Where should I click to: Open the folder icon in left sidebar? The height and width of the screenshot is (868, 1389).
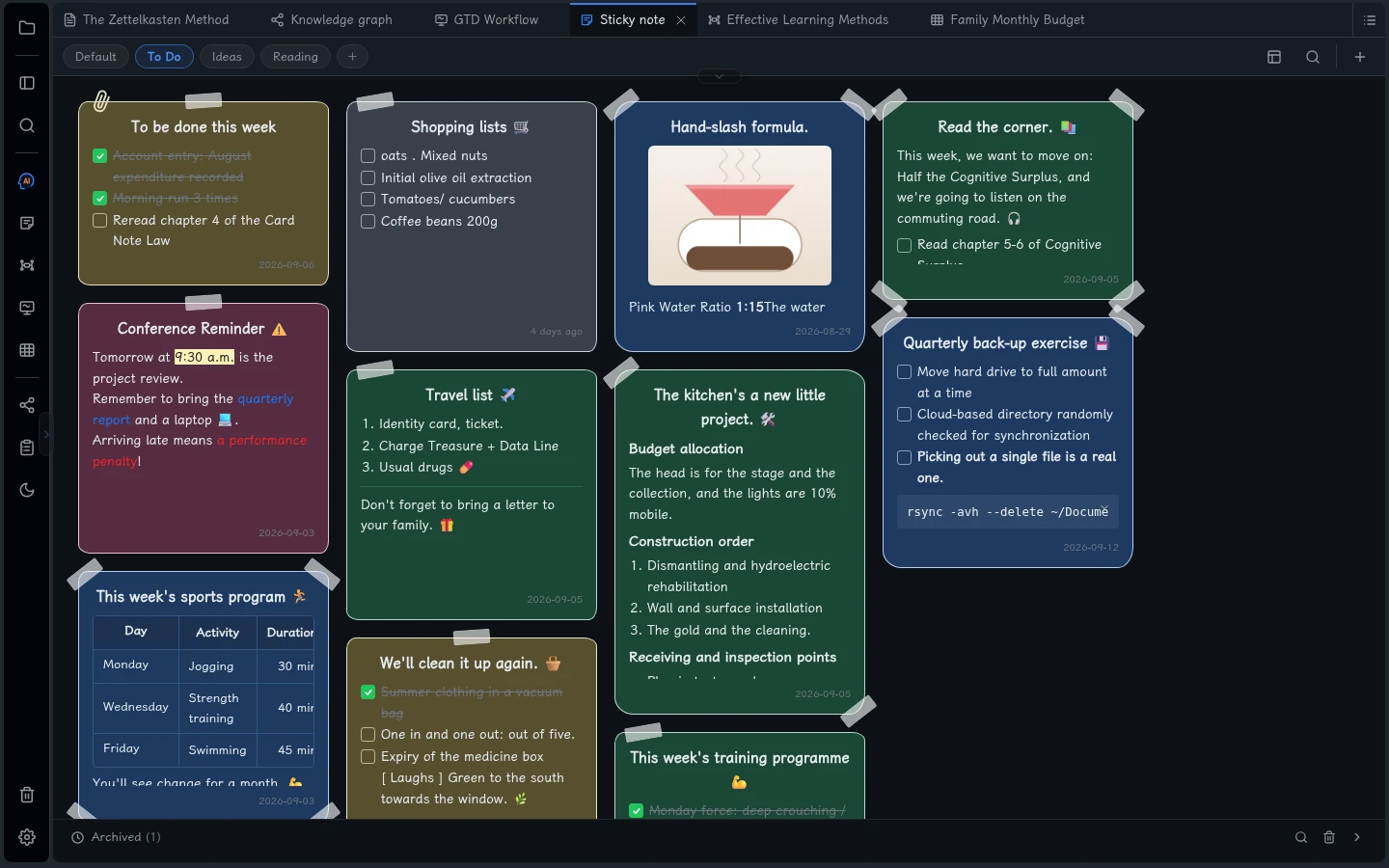pos(27,28)
